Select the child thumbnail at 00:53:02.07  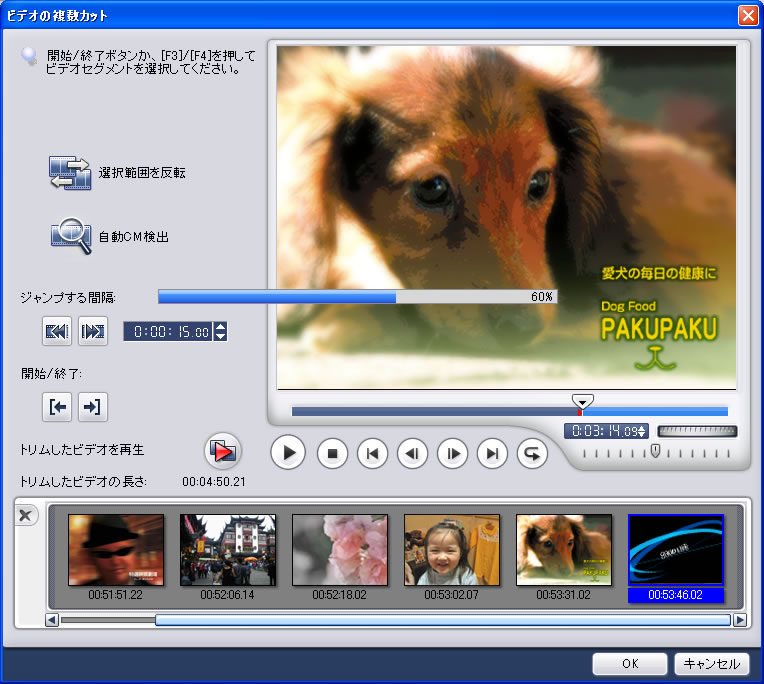coord(452,550)
